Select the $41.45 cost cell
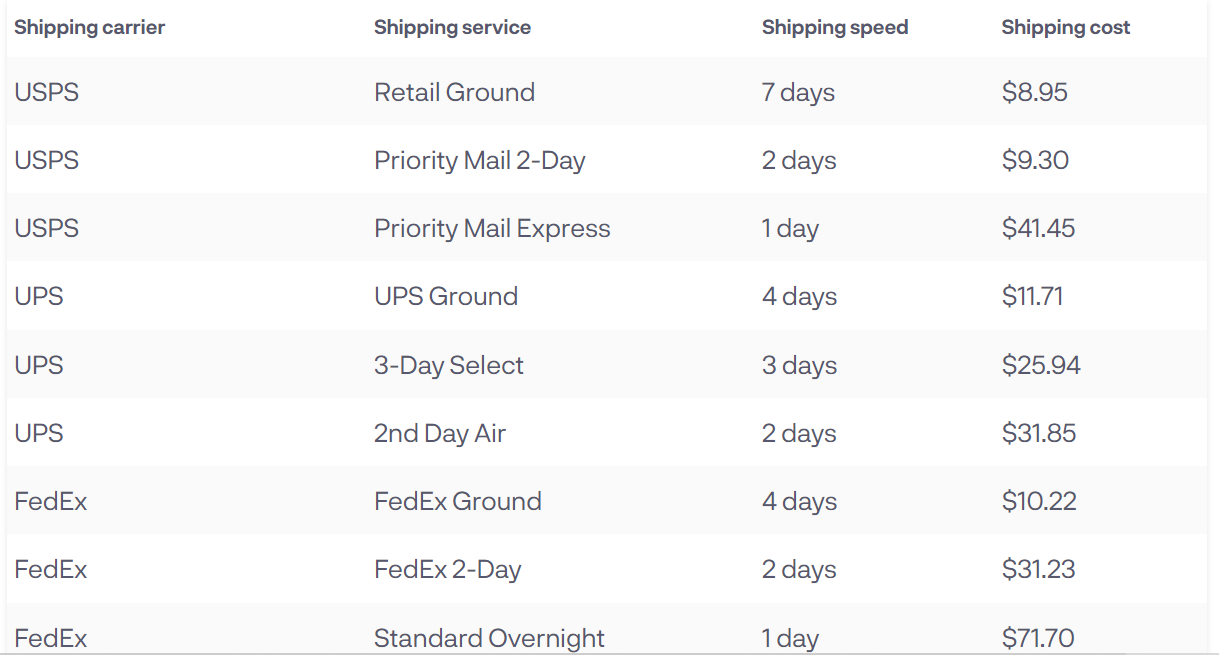The height and width of the screenshot is (655, 1219). (x=1039, y=228)
